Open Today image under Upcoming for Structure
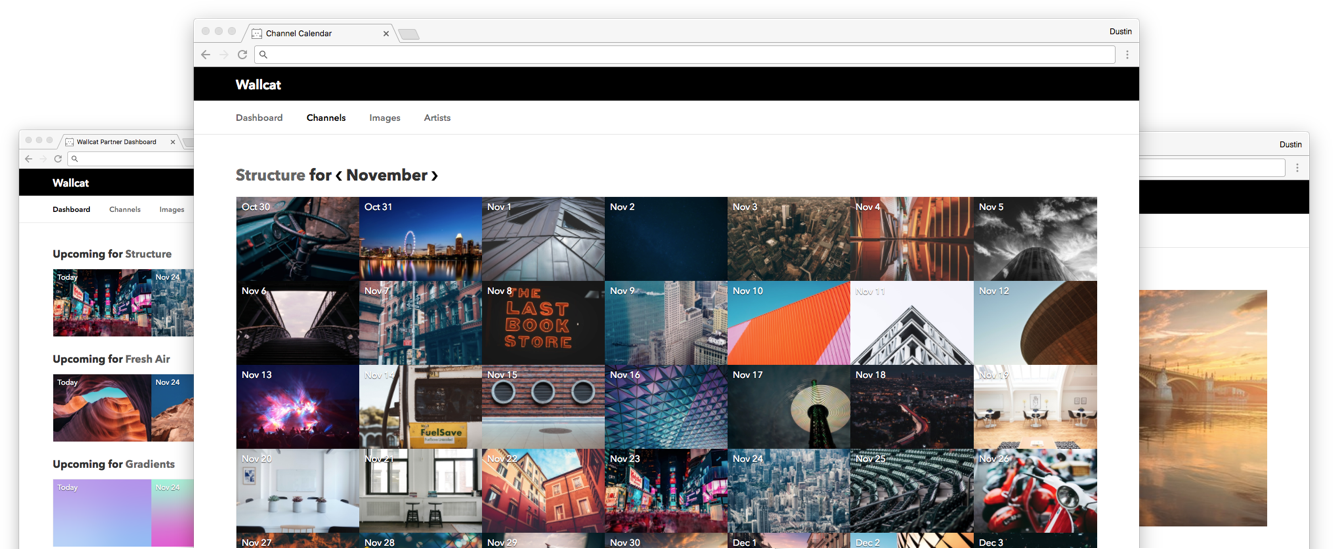 click(102, 303)
